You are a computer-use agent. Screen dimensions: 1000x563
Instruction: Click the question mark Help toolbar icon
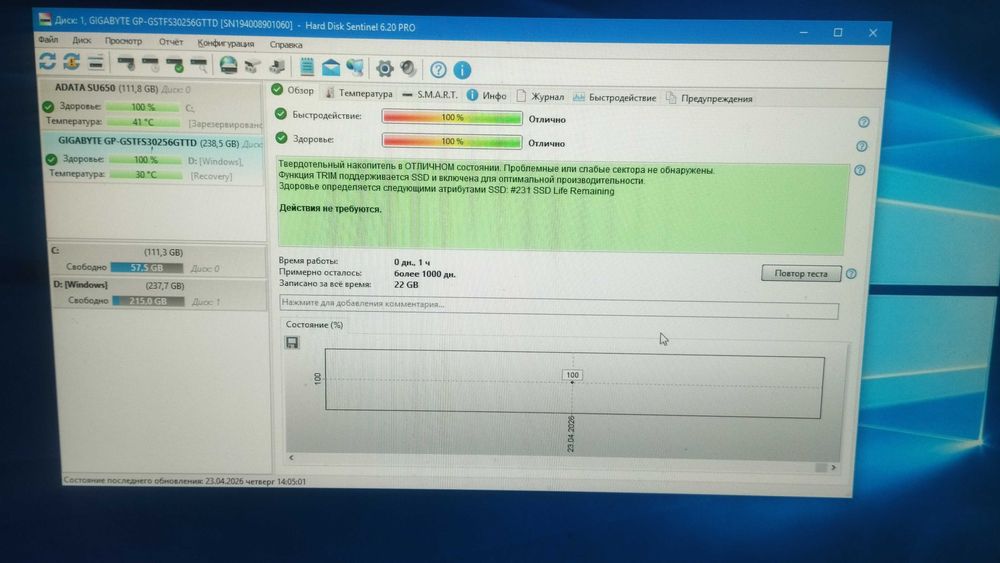coord(438,69)
